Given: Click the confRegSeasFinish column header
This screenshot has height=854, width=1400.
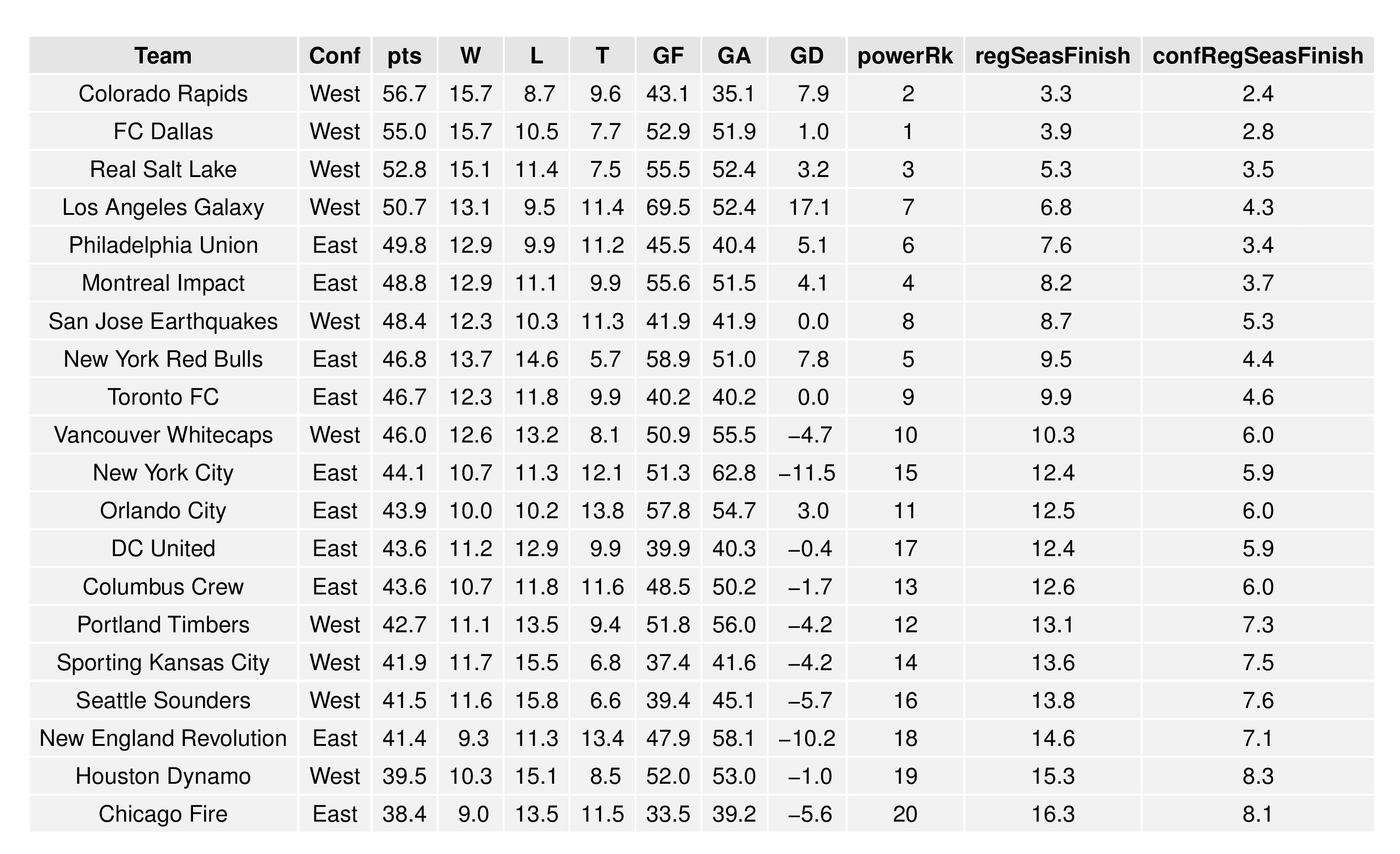Looking at the screenshot, I should pos(1257,56).
